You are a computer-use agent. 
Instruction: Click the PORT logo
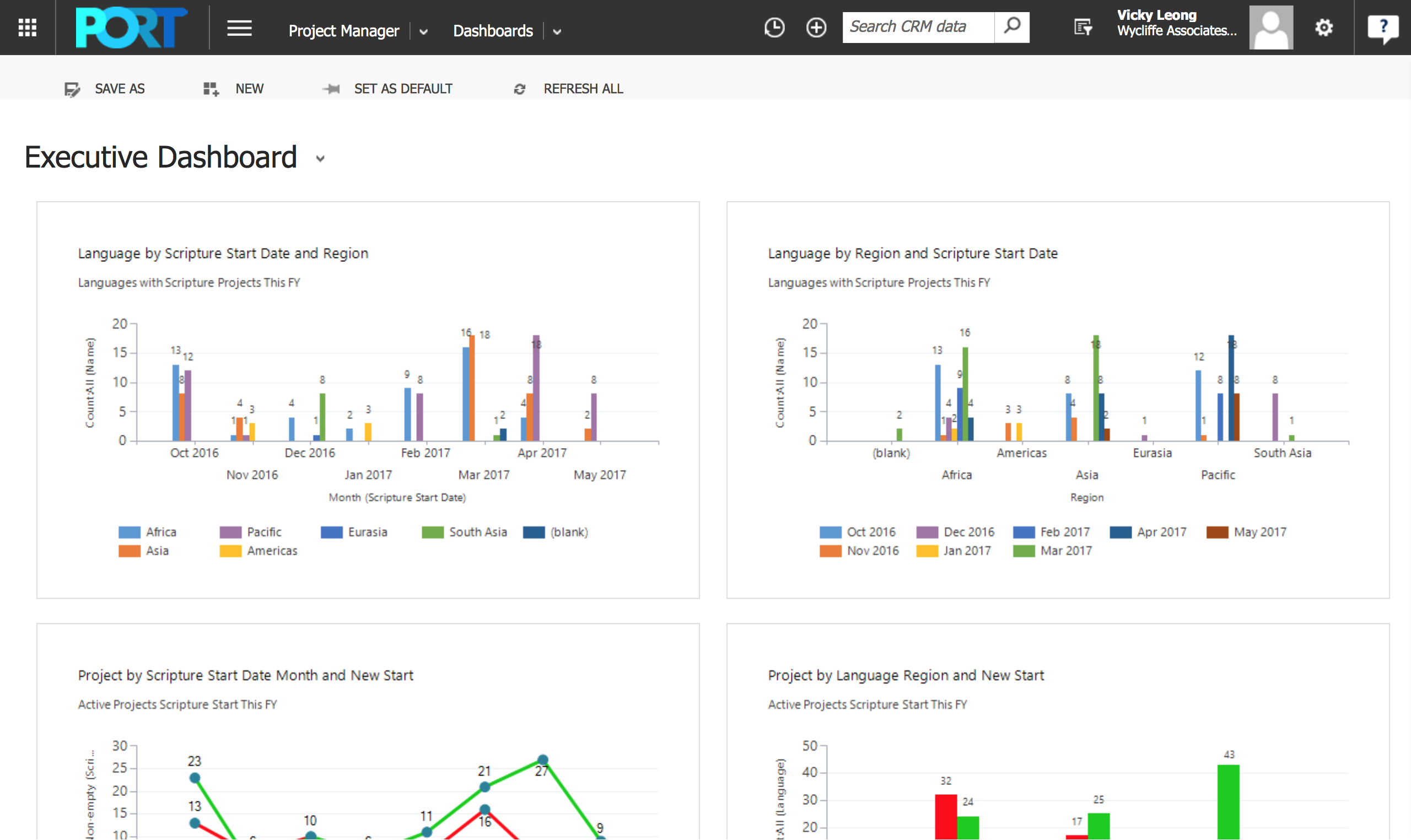(x=132, y=27)
